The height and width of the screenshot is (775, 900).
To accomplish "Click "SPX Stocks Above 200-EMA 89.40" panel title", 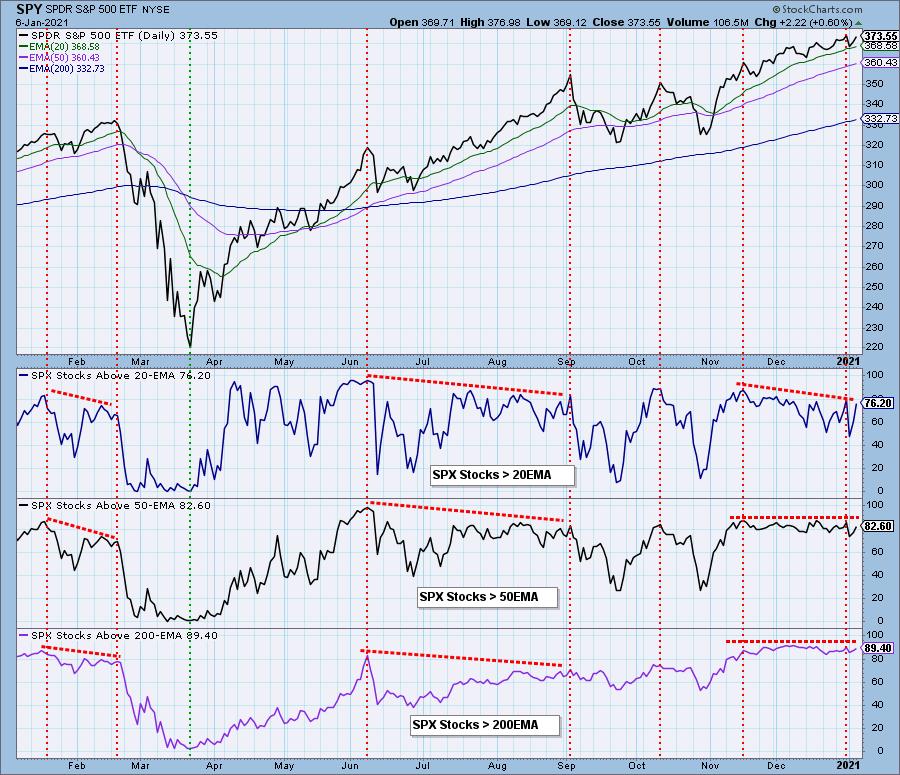I will coord(119,636).
